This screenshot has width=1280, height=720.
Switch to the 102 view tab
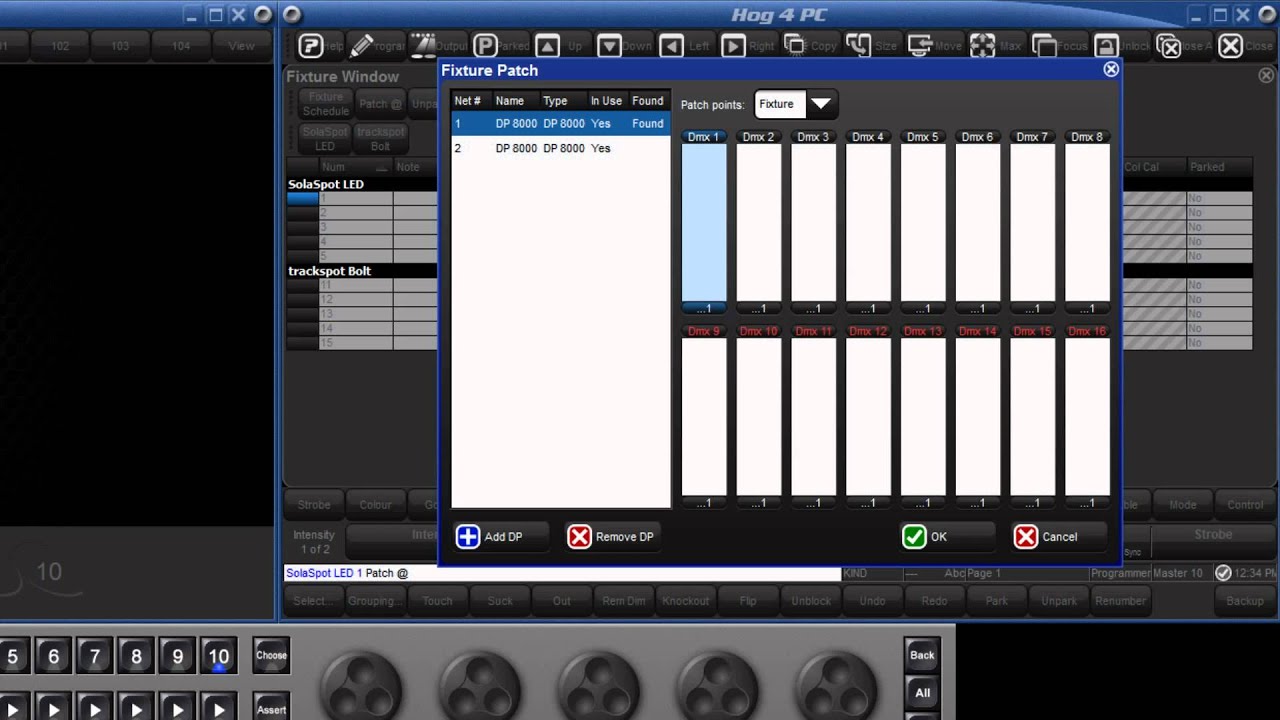click(x=60, y=46)
